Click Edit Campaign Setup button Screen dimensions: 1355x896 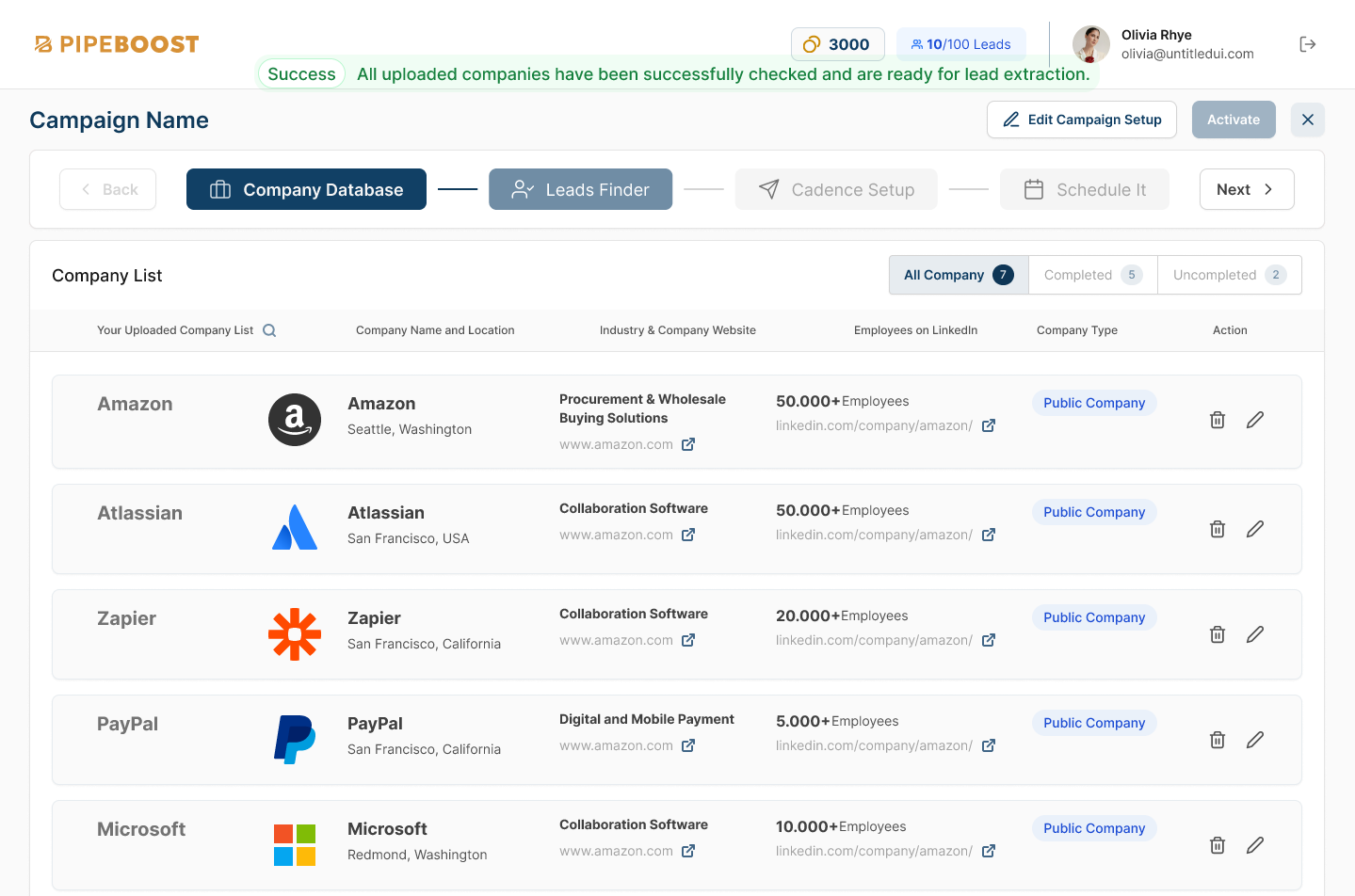[1082, 120]
